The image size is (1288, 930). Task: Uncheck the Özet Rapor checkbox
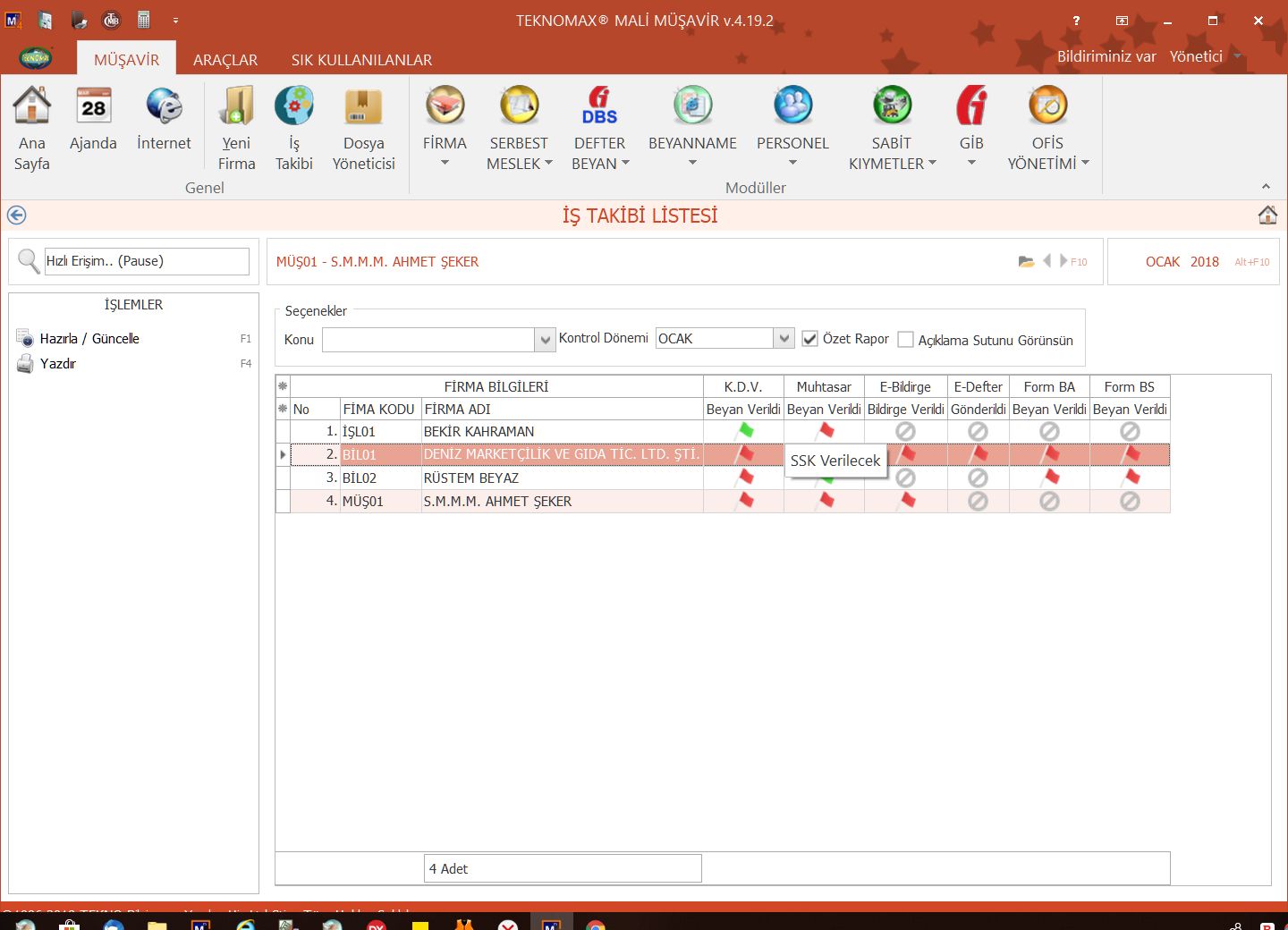point(810,339)
